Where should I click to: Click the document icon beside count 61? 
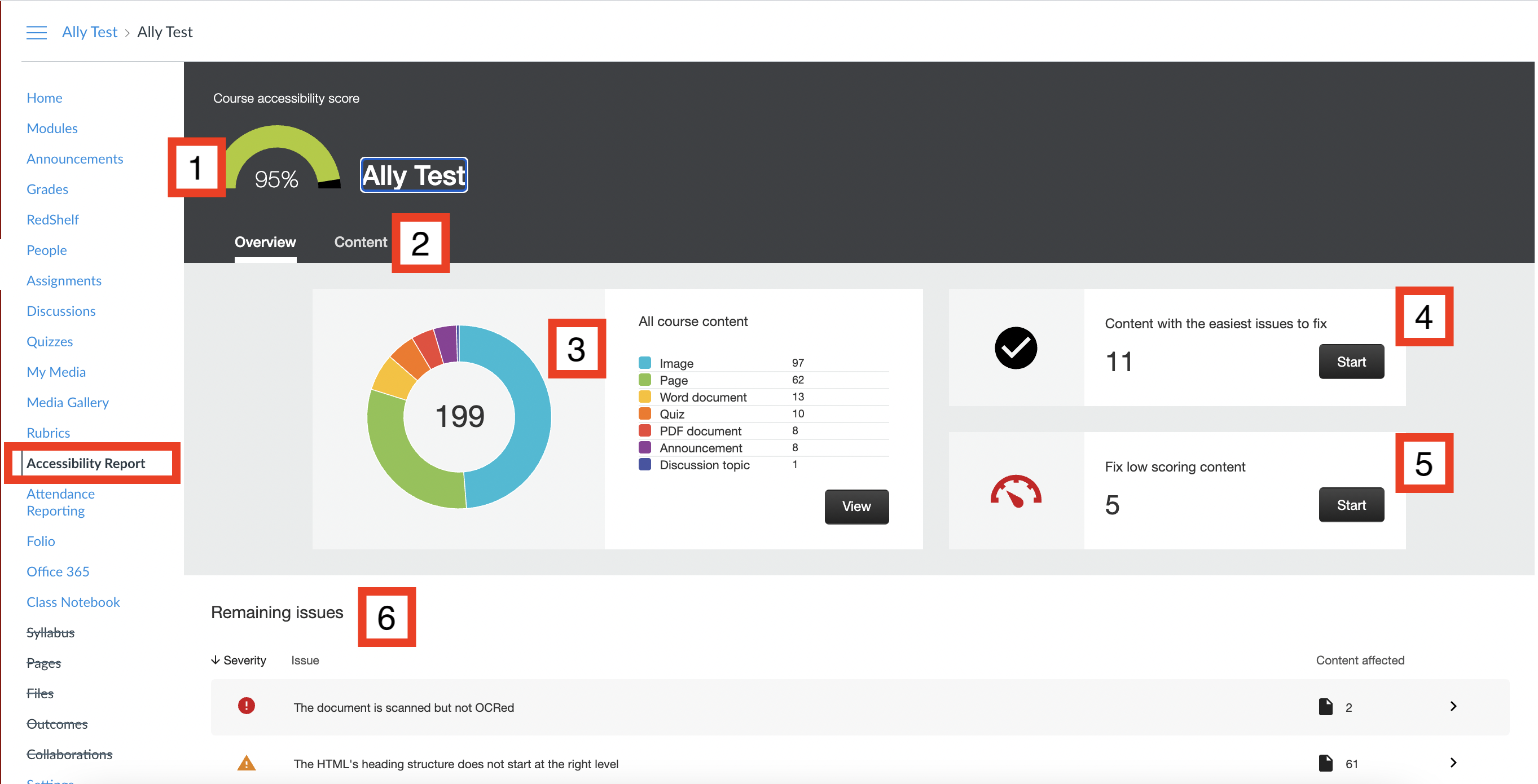pos(1325,763)
